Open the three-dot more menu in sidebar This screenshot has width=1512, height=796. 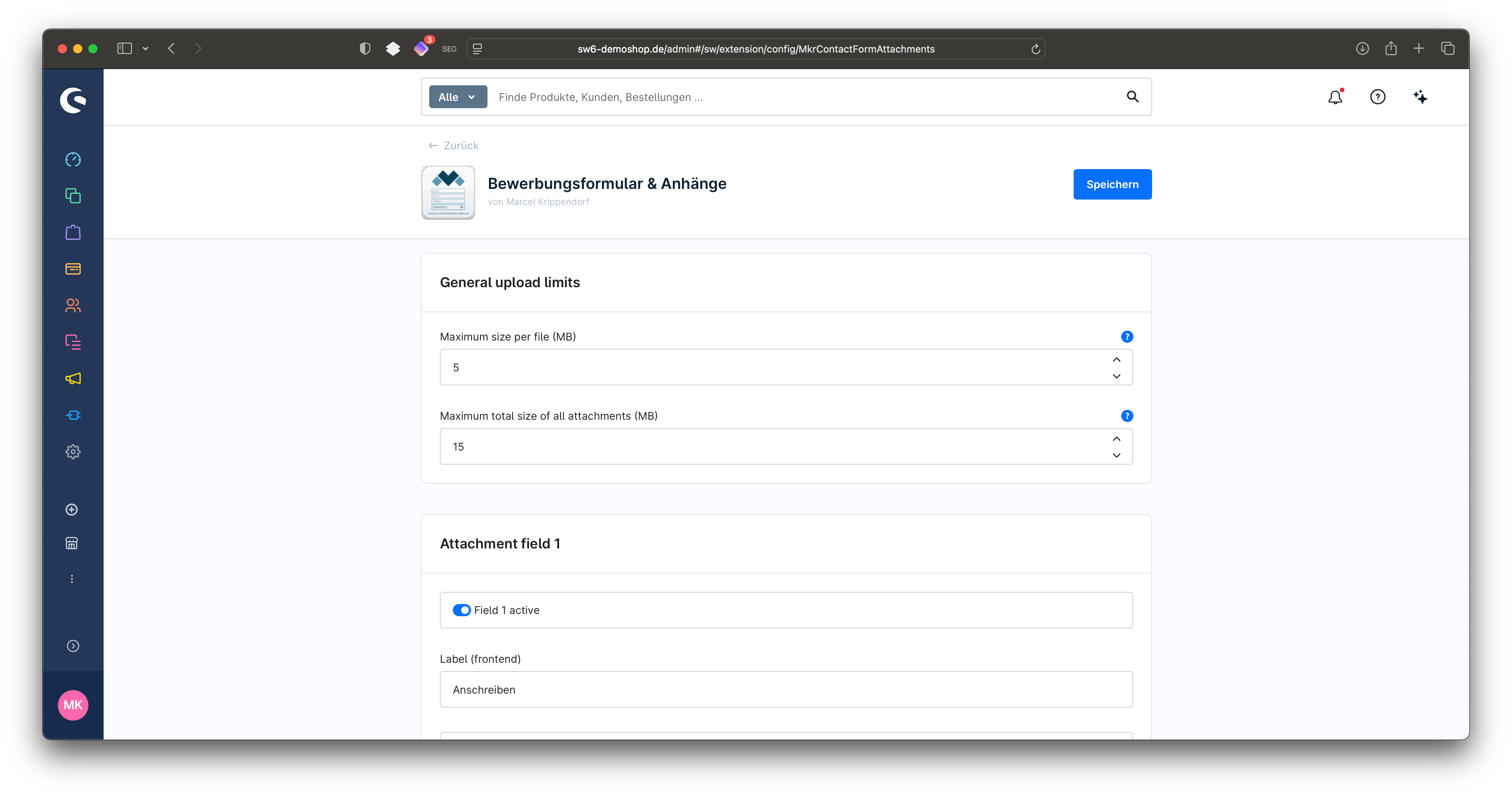point(72,579)
